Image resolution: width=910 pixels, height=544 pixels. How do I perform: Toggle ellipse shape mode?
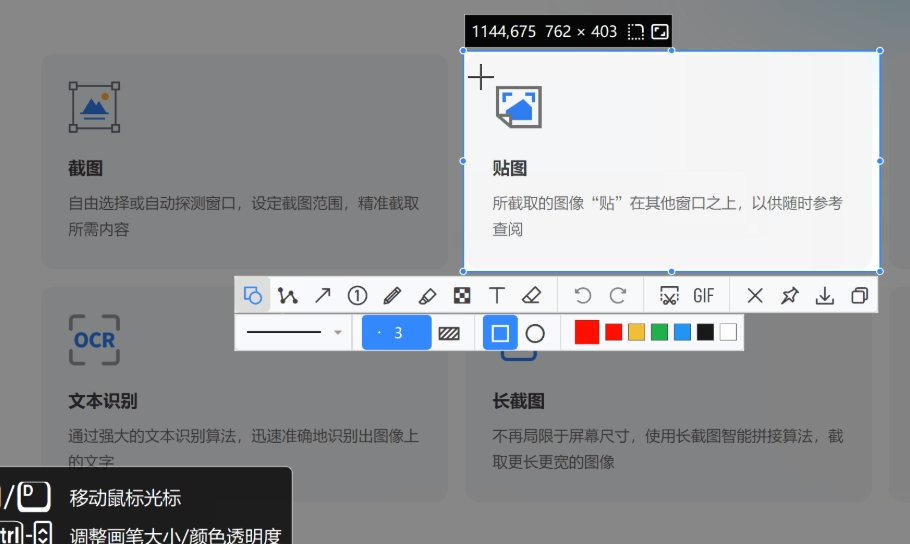(x=535, y=333)
